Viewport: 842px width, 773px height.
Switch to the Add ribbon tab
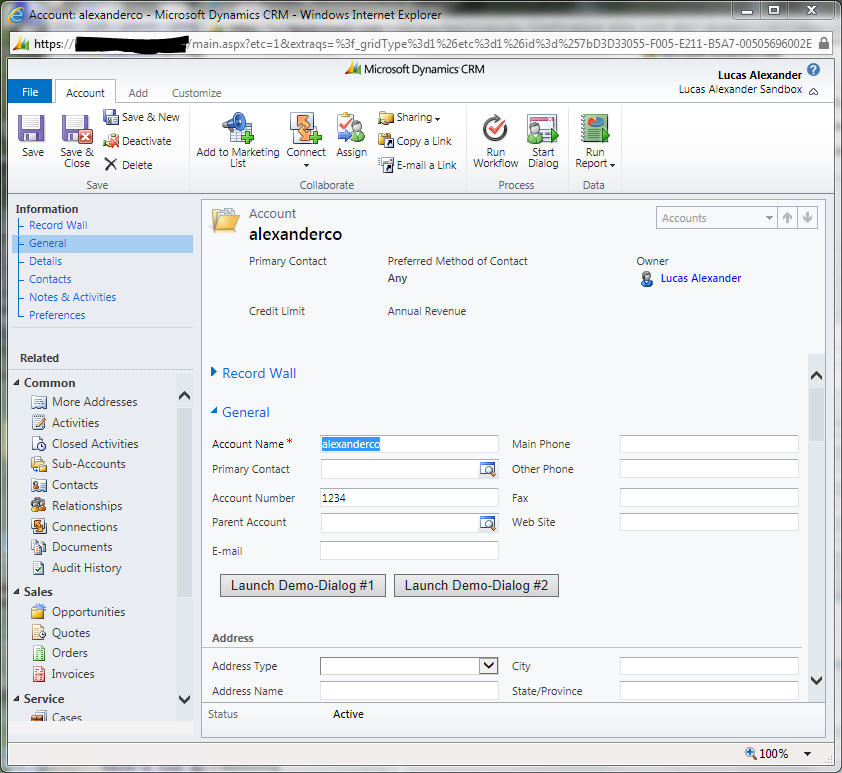(138, 93)
